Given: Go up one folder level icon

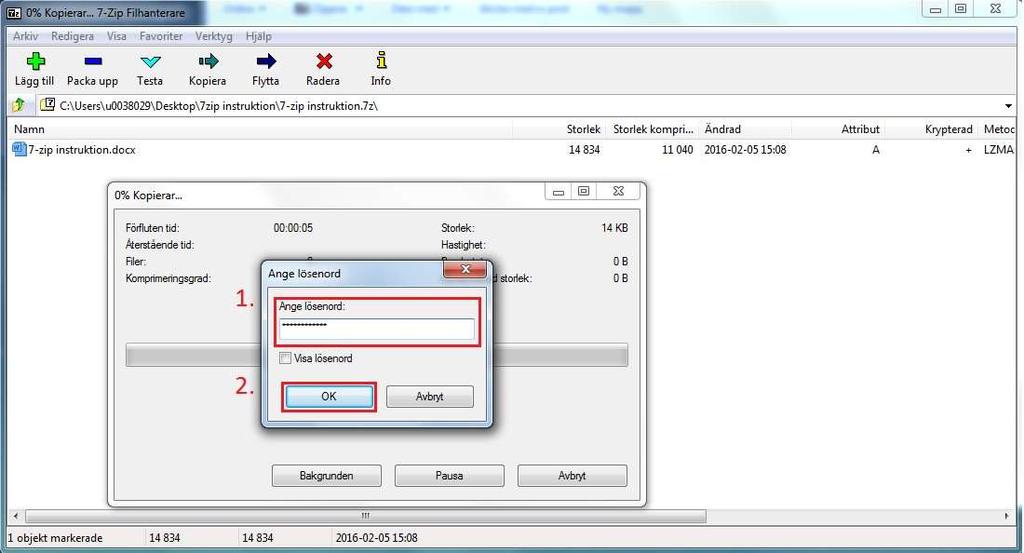Looking at the screenshot, I should 18,105.
